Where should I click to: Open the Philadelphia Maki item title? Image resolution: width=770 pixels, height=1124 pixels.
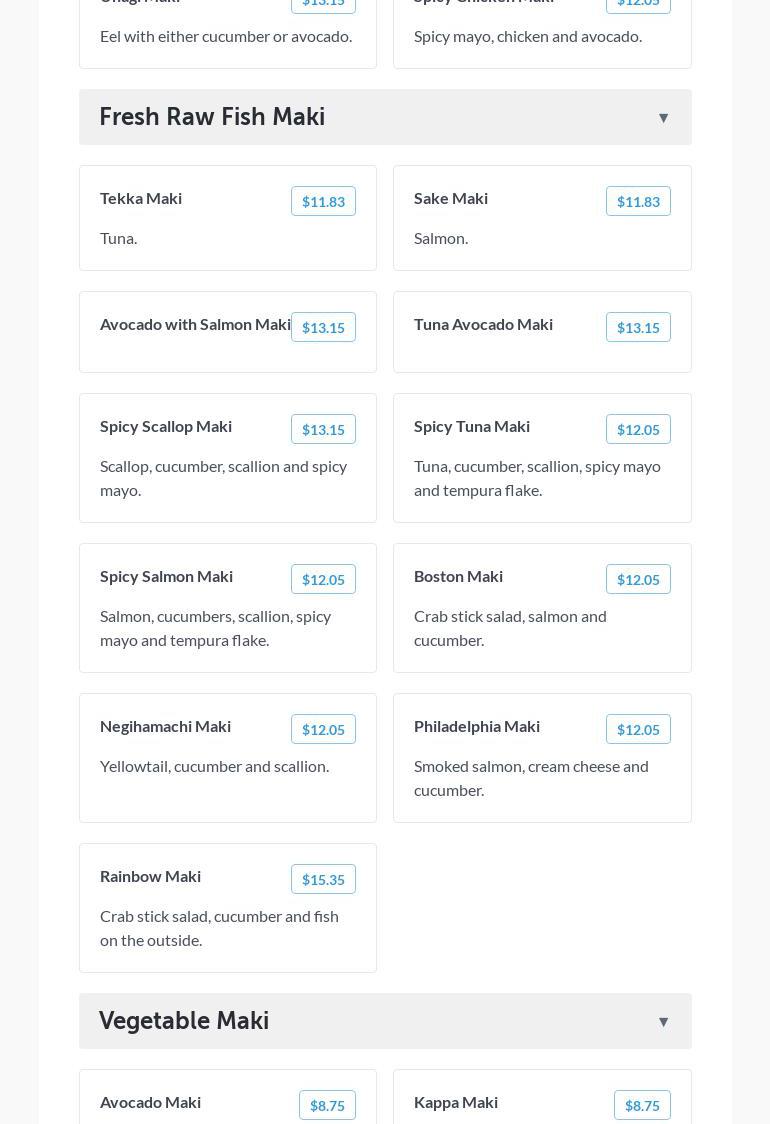477,727
